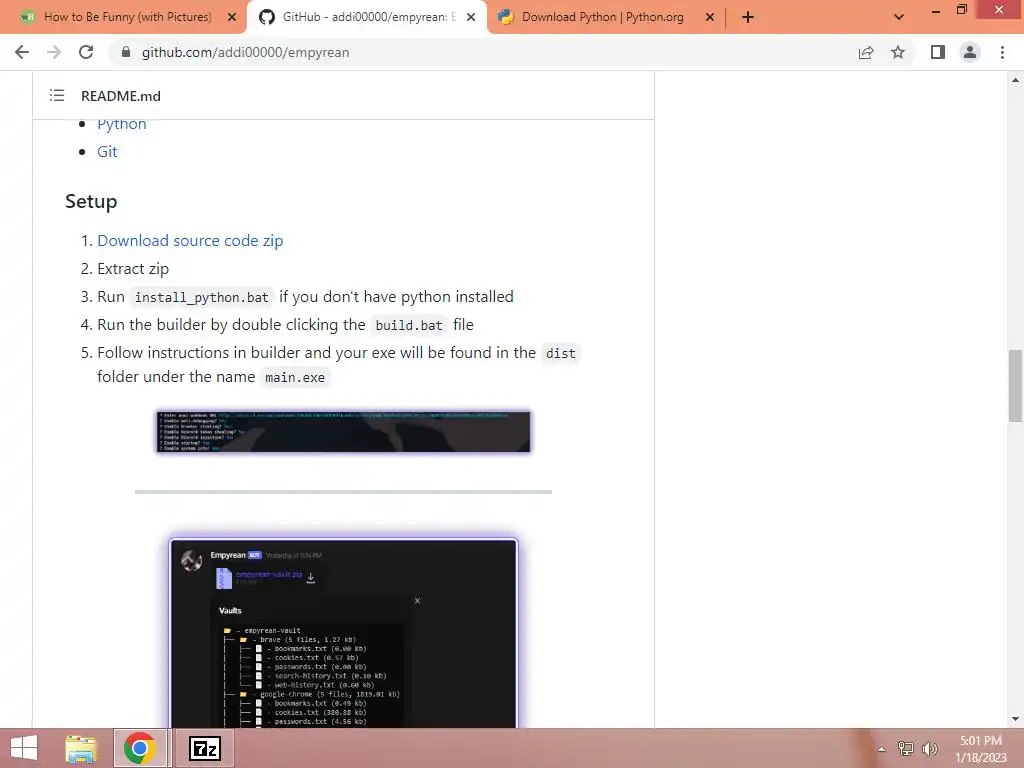The image size is (1024, 768).
Task: Open the volume tray icon
Action: 930,749
